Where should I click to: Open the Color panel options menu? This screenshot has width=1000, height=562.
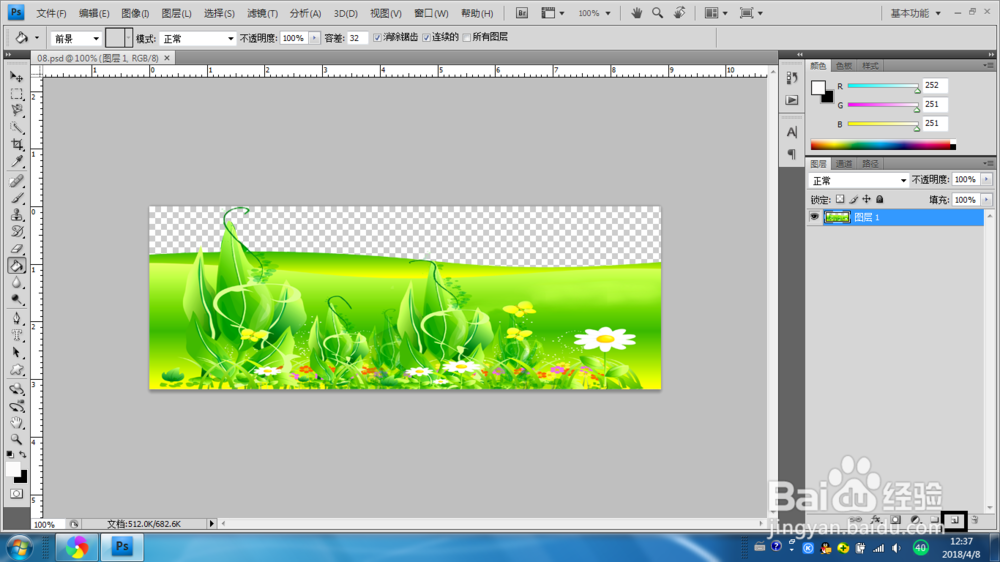(x=988, y=65)
